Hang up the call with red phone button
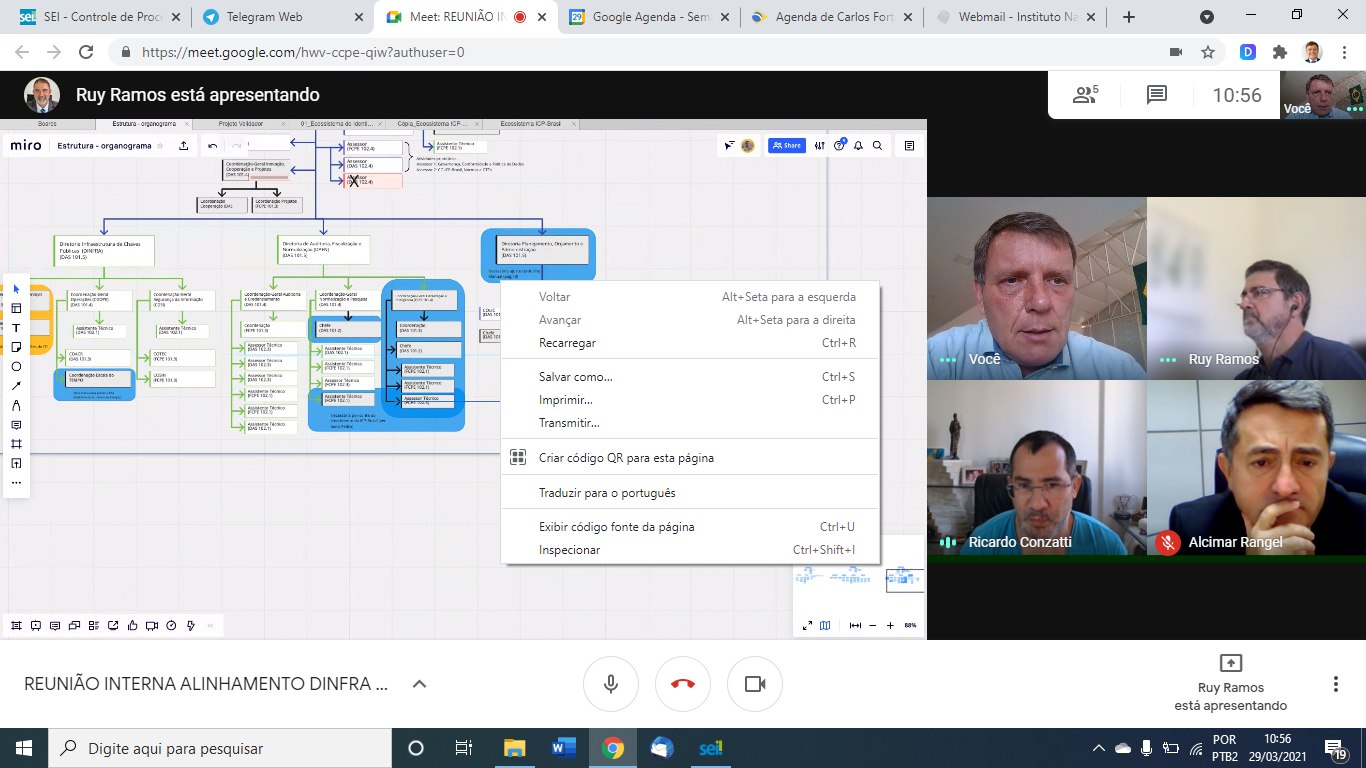This screenshot has width=1366, height=768. point(683,684)
